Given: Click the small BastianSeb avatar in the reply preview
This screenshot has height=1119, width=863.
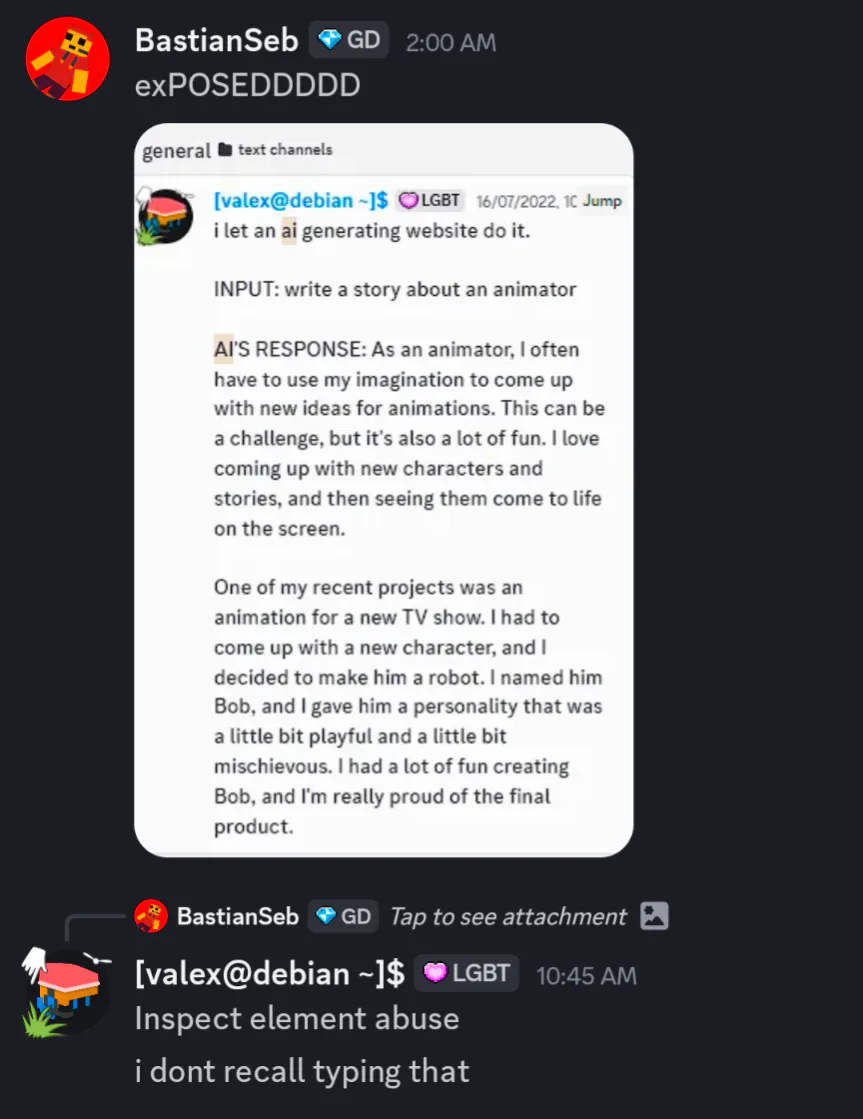Looking at the screenshot, I should 151,916.
